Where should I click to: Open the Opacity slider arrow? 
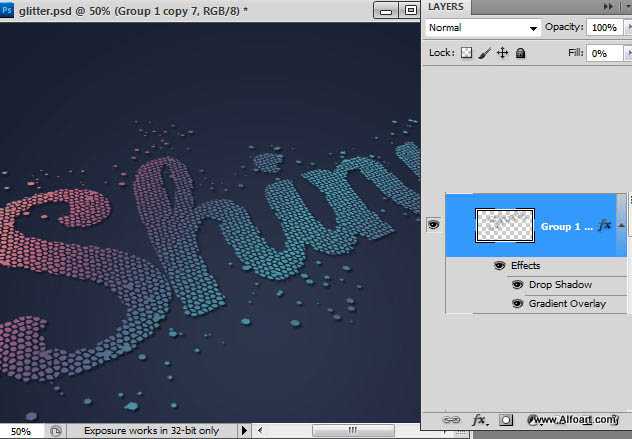[x=626, y=28]
